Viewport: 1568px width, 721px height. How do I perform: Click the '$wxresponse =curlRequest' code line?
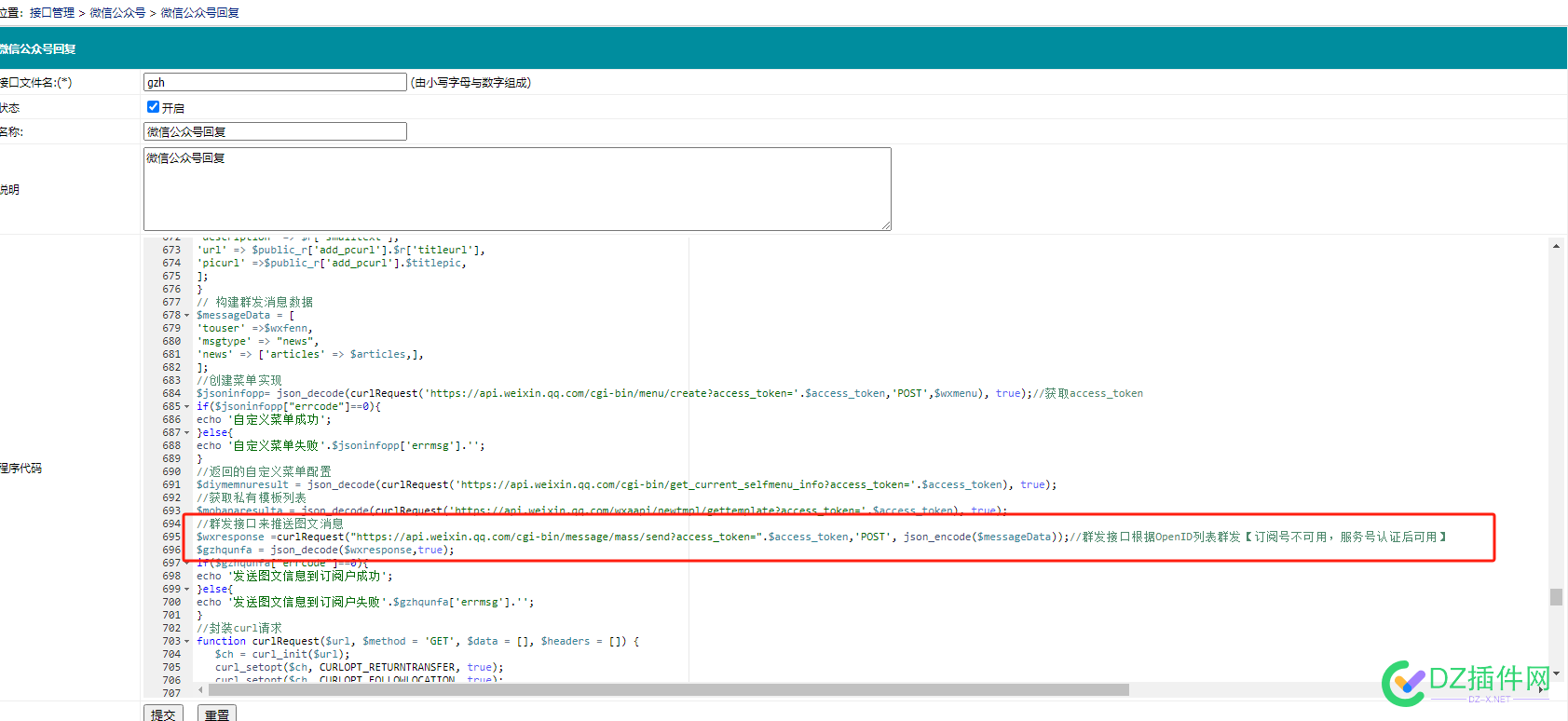[822, 537]
